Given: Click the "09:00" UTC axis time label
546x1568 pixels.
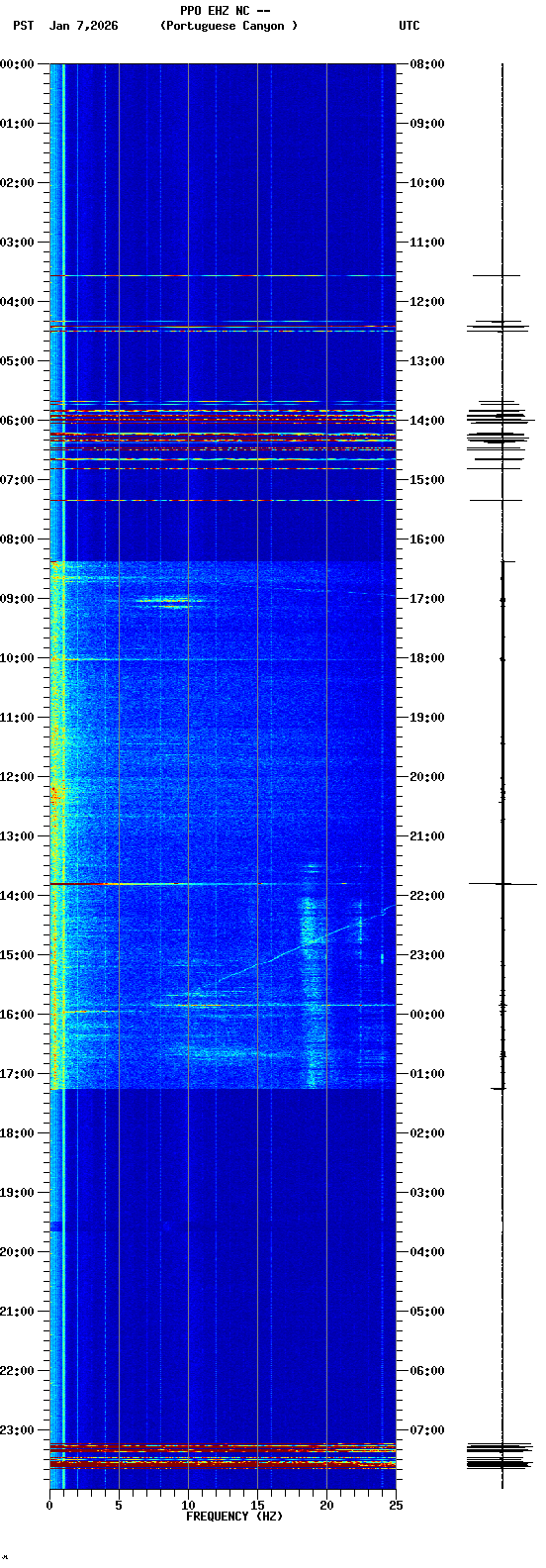Looking at the screenshot, I should click(x=427, y=124).
